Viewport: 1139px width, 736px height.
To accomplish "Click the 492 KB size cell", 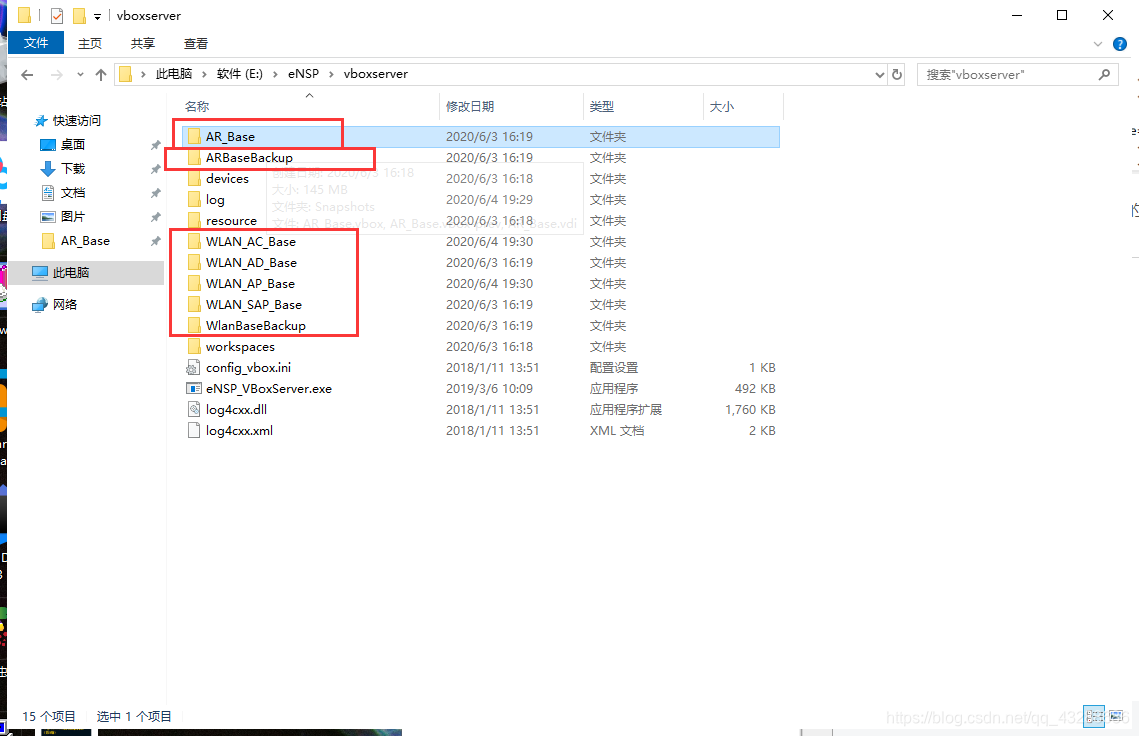I will click(x=755, y=389).
